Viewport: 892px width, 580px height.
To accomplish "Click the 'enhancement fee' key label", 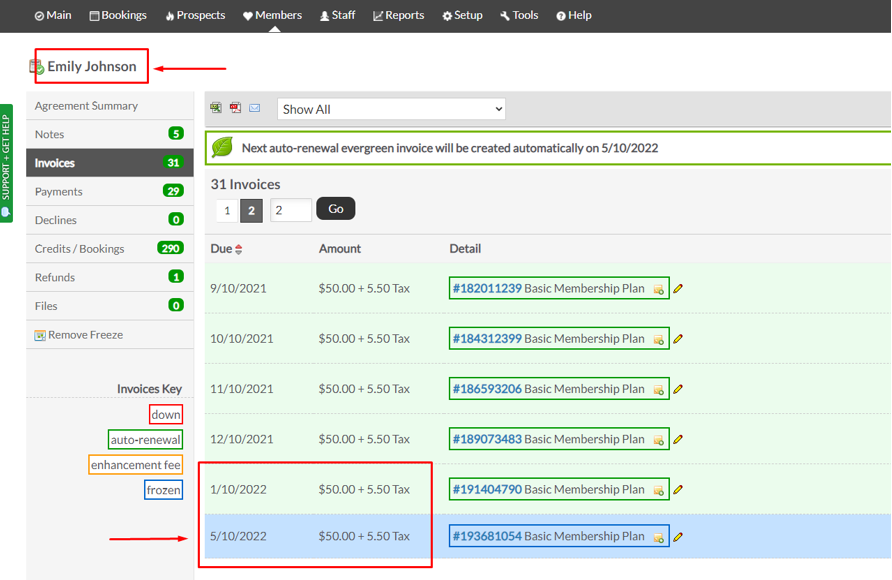I will coord(135,465).
